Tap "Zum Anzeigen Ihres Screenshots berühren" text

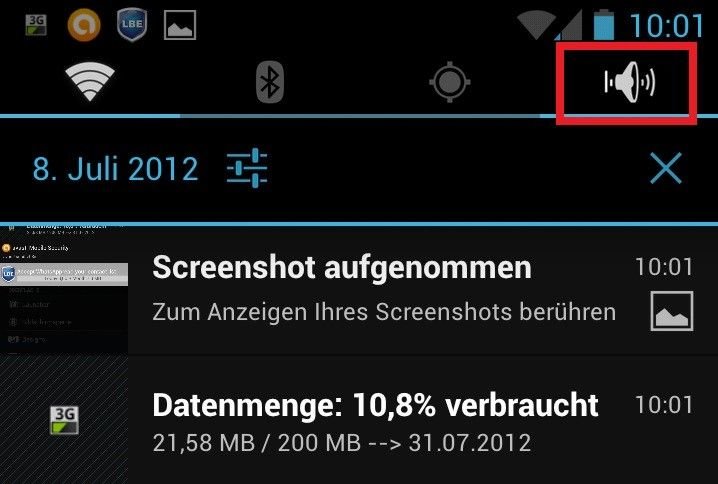click(x=384, y=312)
